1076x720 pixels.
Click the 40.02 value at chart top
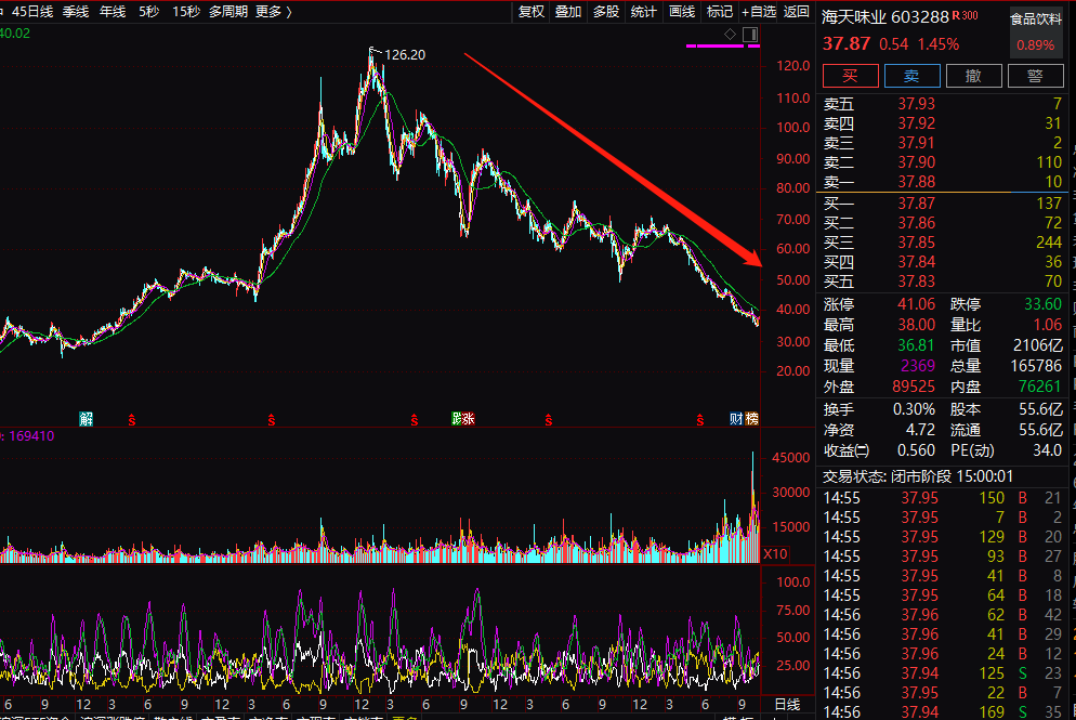pyautogui.click(x=15, y=33)
